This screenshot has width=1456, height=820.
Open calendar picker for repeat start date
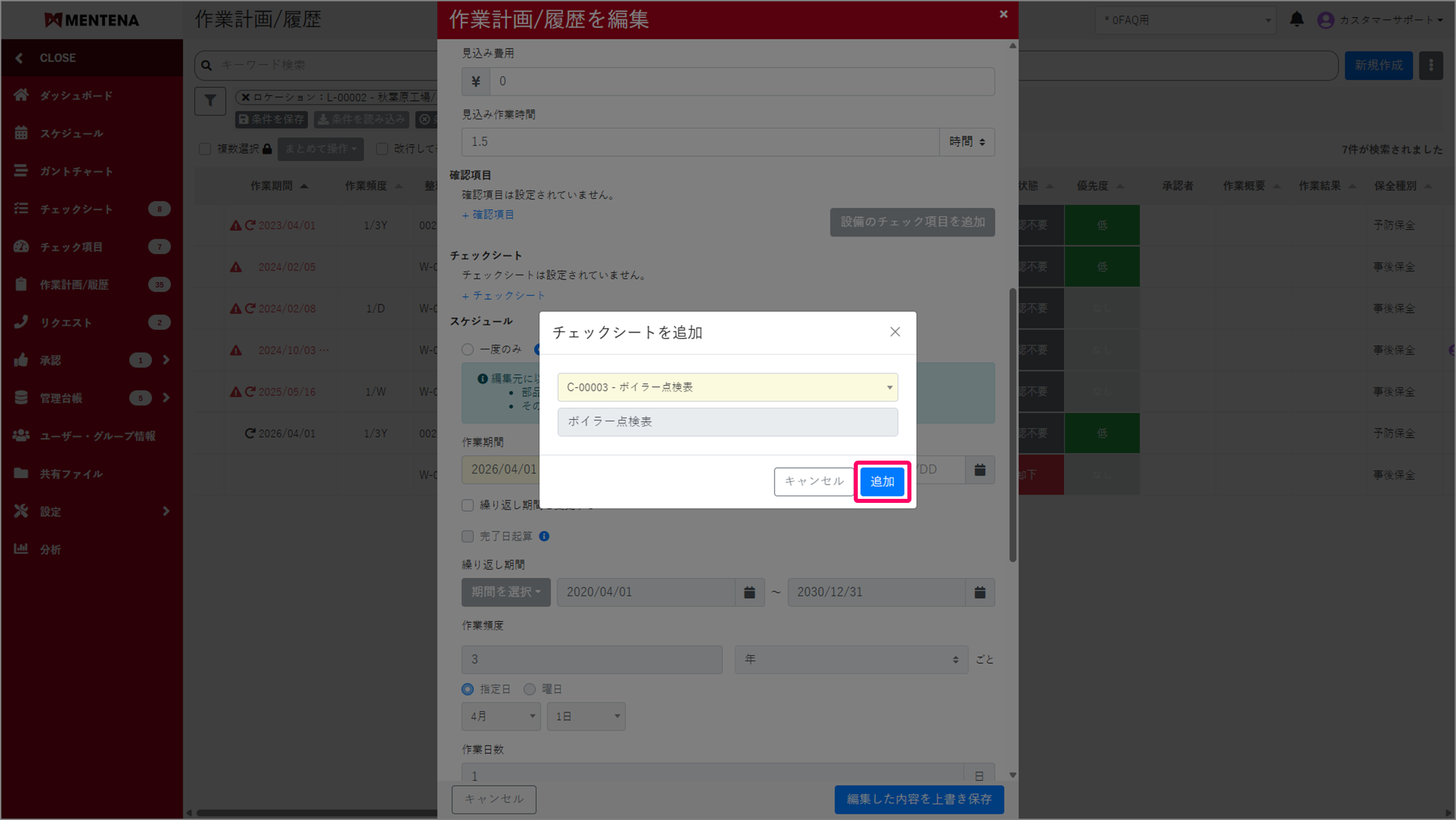point(749,593)
